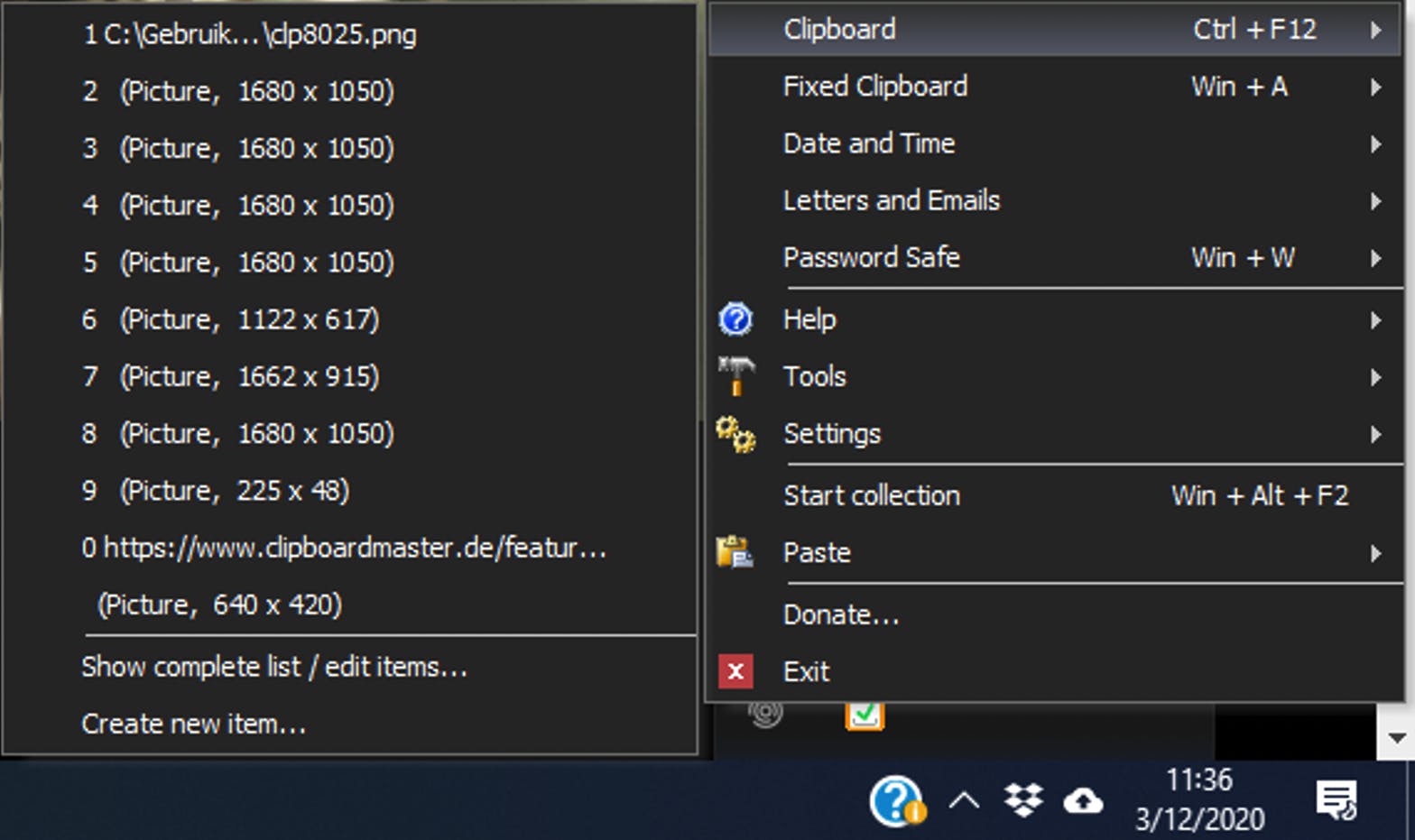Click Create new item... in clipboard list

coord(194,724)
